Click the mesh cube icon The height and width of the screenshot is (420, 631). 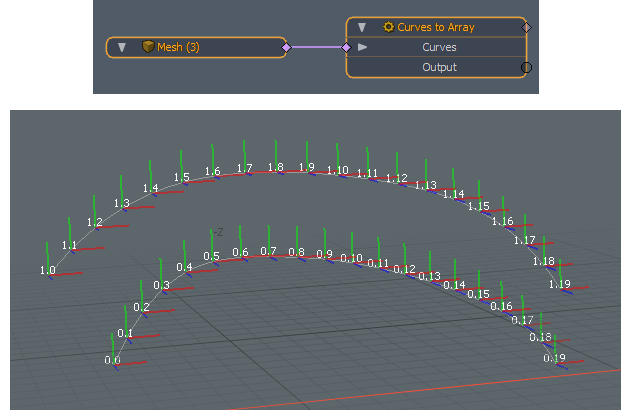(x=147, y=47)
